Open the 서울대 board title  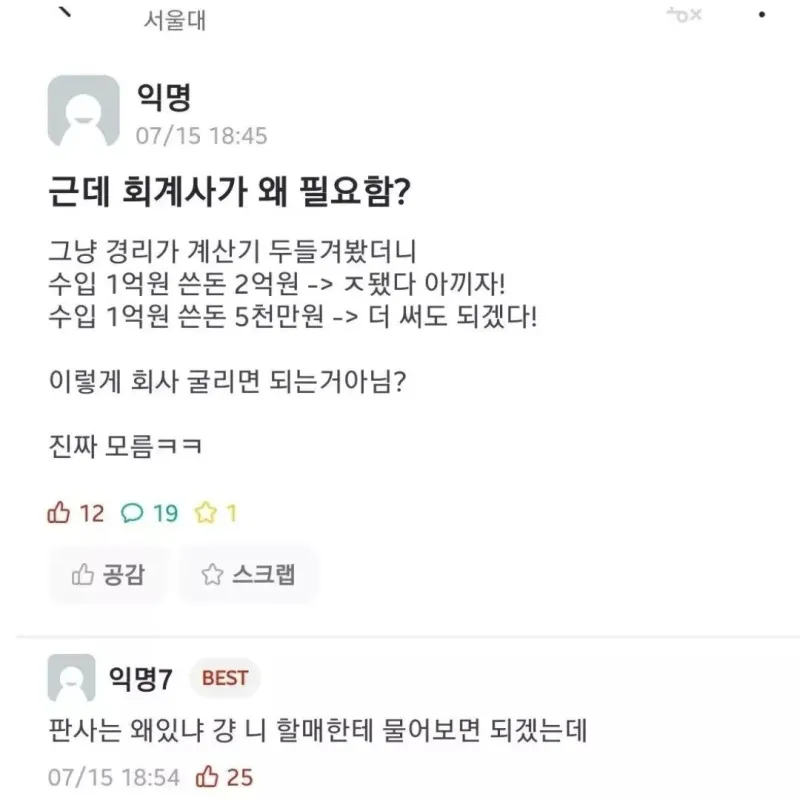tap(175, 20)
